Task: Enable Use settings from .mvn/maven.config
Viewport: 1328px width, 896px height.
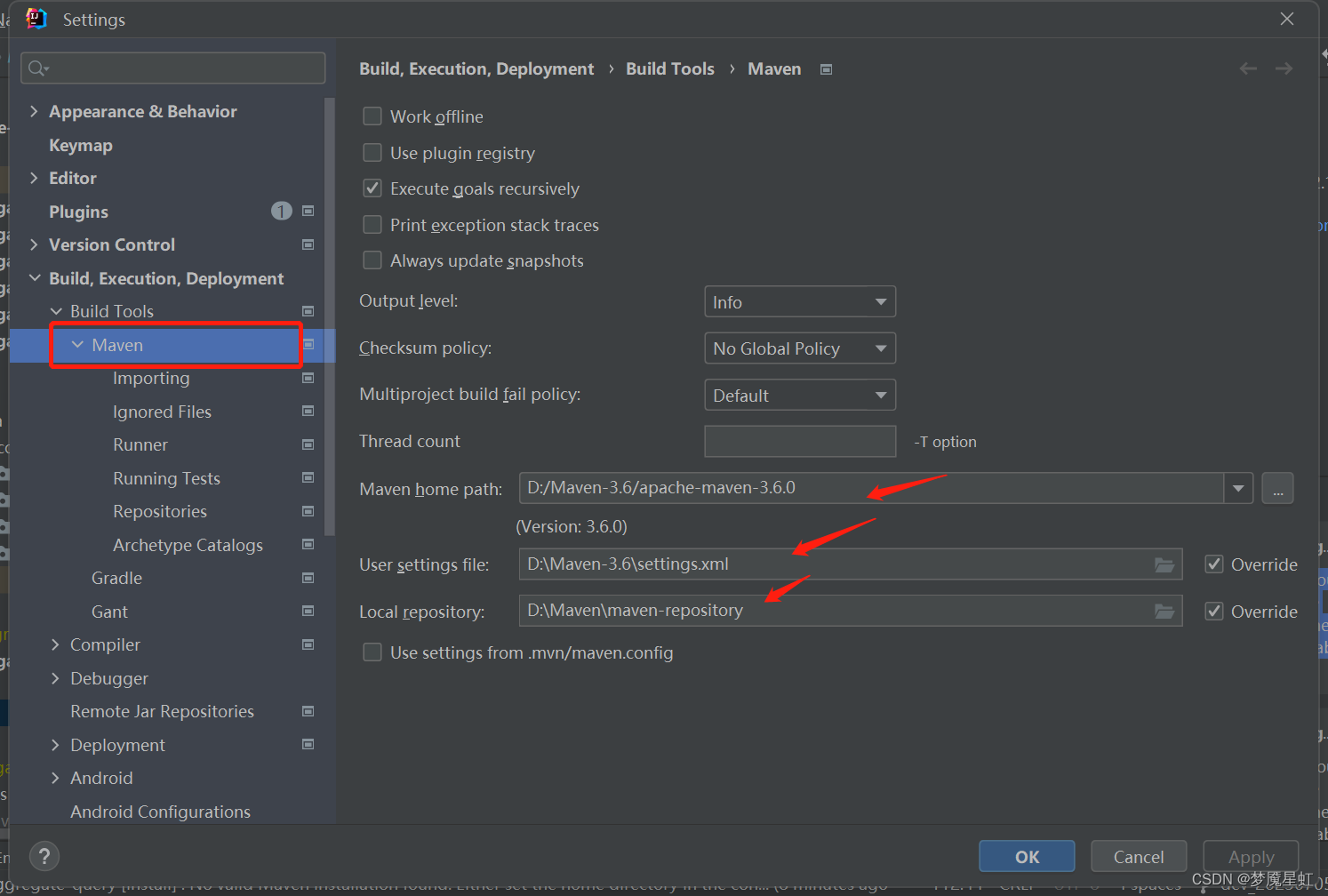Action: (372, 652)
